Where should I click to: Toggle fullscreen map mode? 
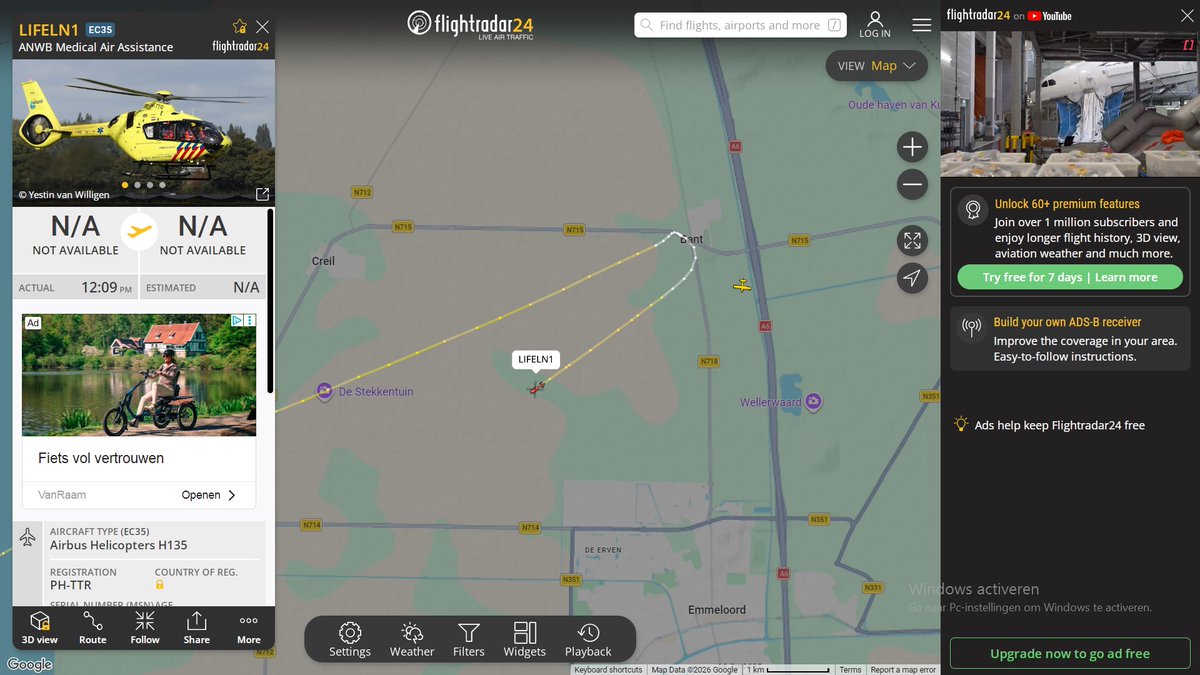coord(912,241)
